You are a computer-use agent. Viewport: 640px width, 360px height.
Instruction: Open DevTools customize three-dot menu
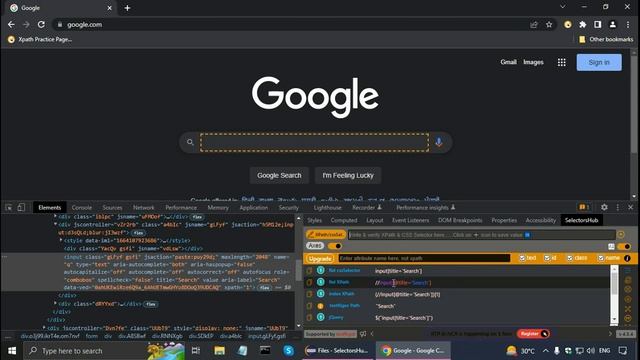tap(618, 207)
